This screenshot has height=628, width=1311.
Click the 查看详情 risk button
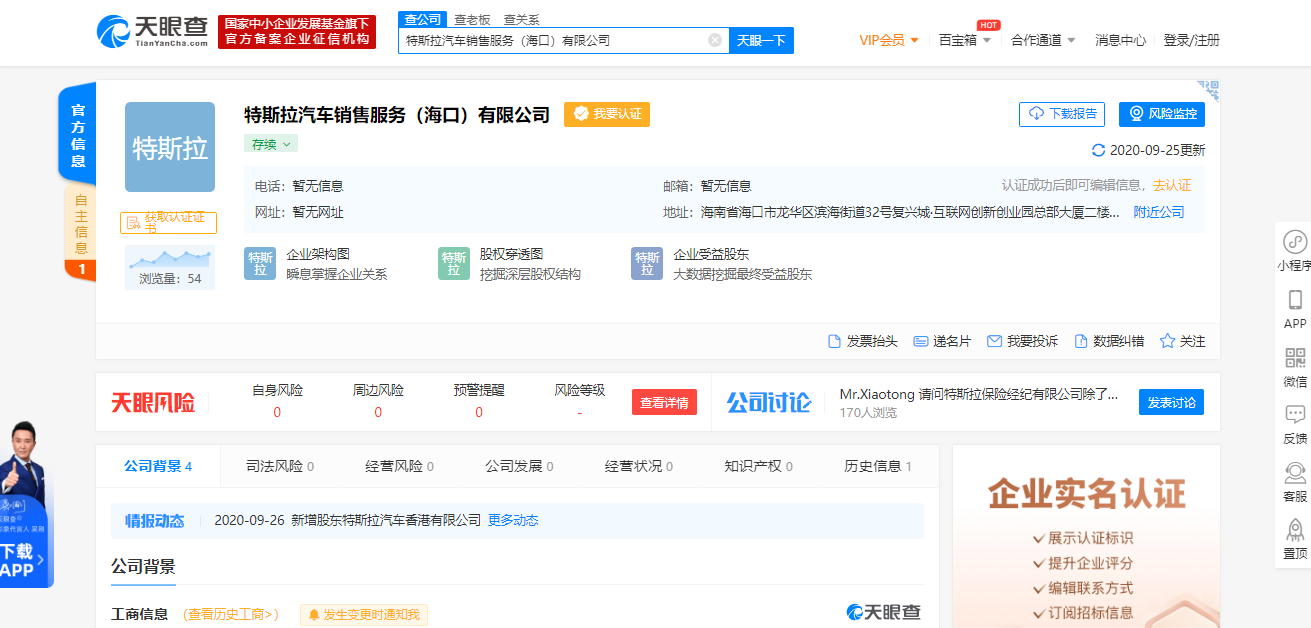click(664, 402)
